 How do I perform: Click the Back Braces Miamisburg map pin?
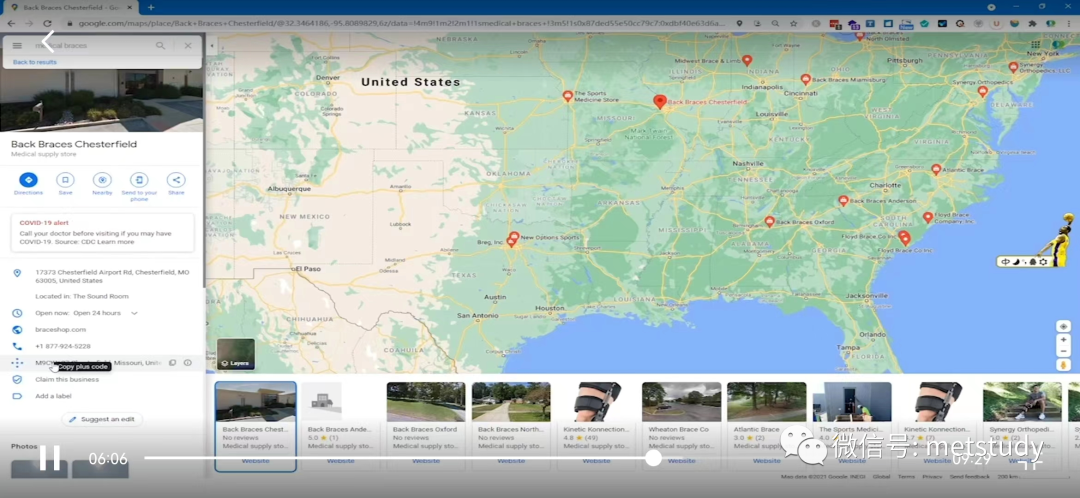tap(805, 79)
